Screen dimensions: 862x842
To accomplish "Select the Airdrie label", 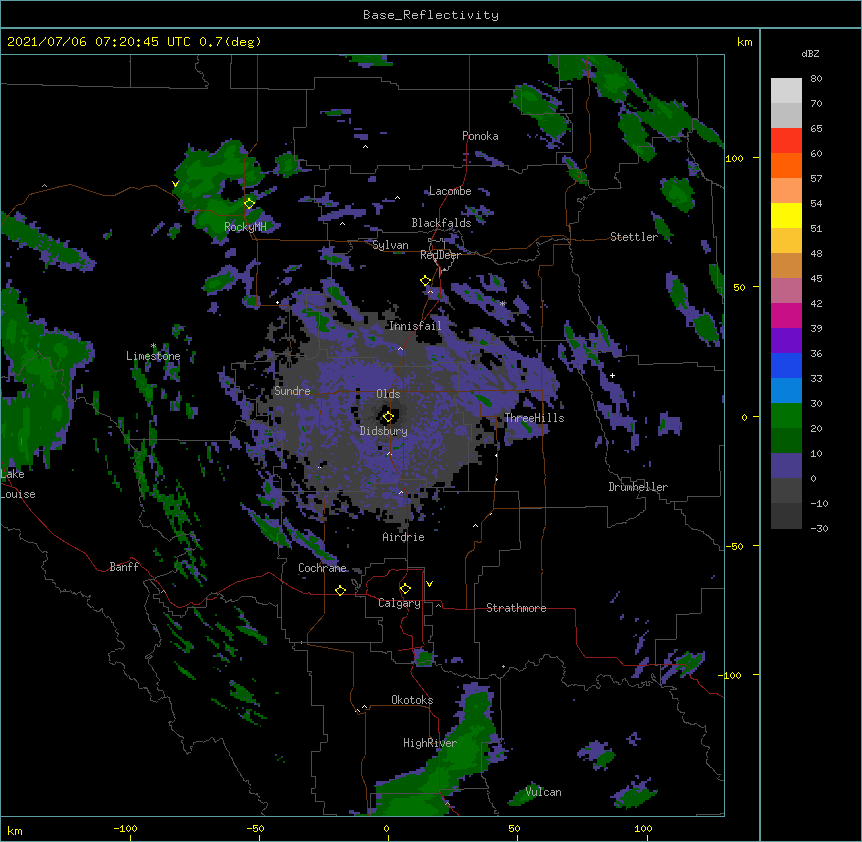I will pyautogui.click(x=403, y=537).
